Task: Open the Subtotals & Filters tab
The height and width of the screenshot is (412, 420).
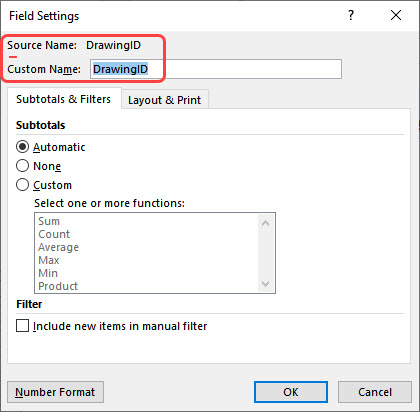Action: click(64, 99)
